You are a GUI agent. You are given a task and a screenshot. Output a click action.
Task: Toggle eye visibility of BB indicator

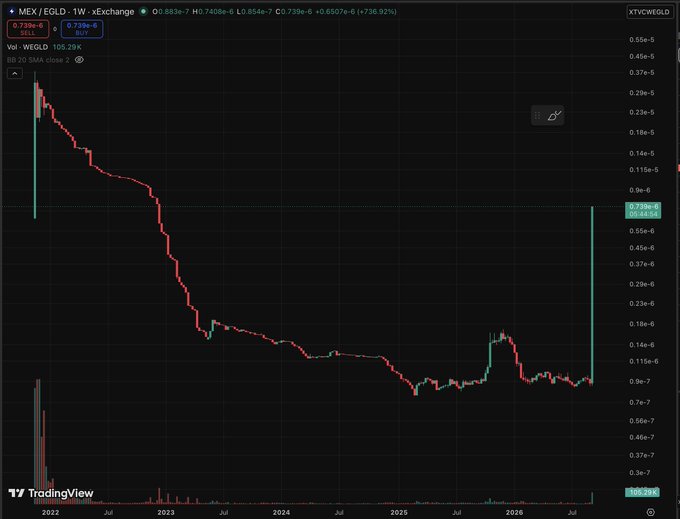79,60
